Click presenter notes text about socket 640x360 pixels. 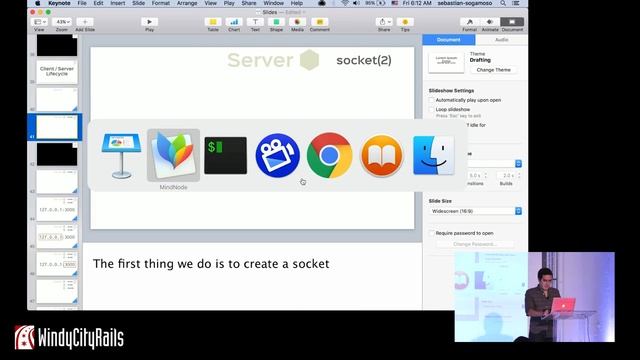coord(211,264)
